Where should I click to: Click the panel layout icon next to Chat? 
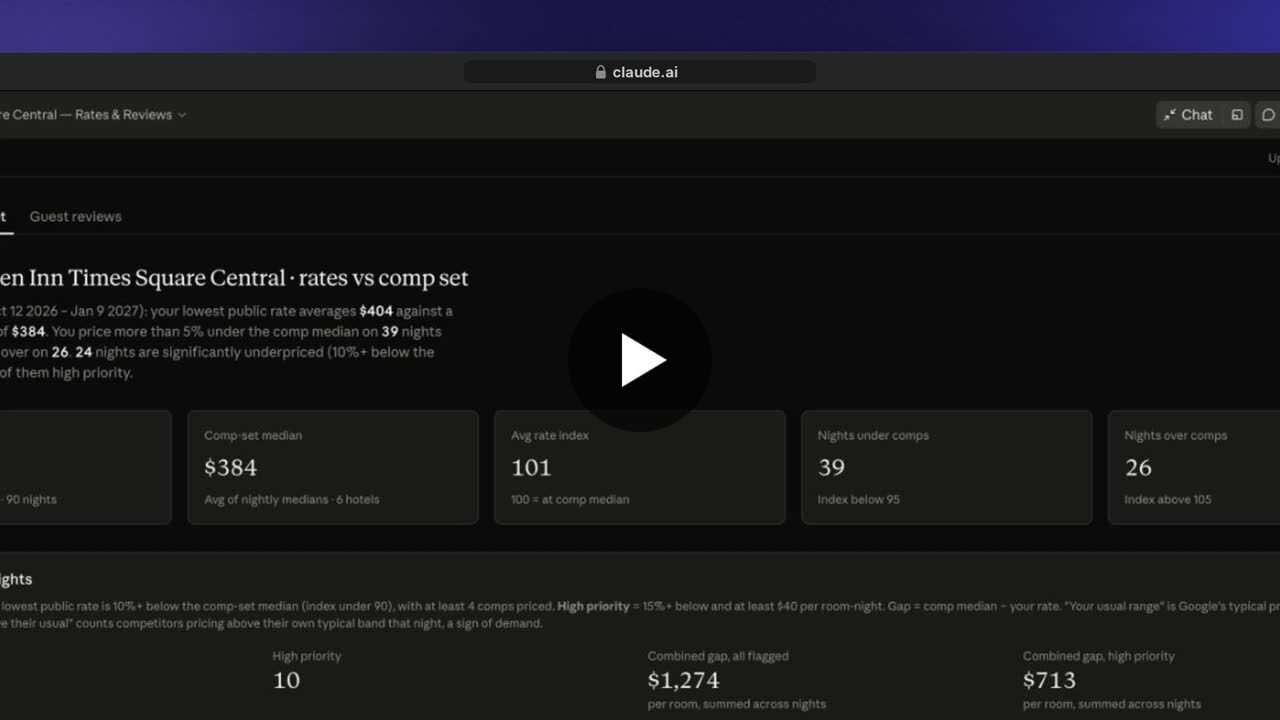click(x=1237, y=115)
